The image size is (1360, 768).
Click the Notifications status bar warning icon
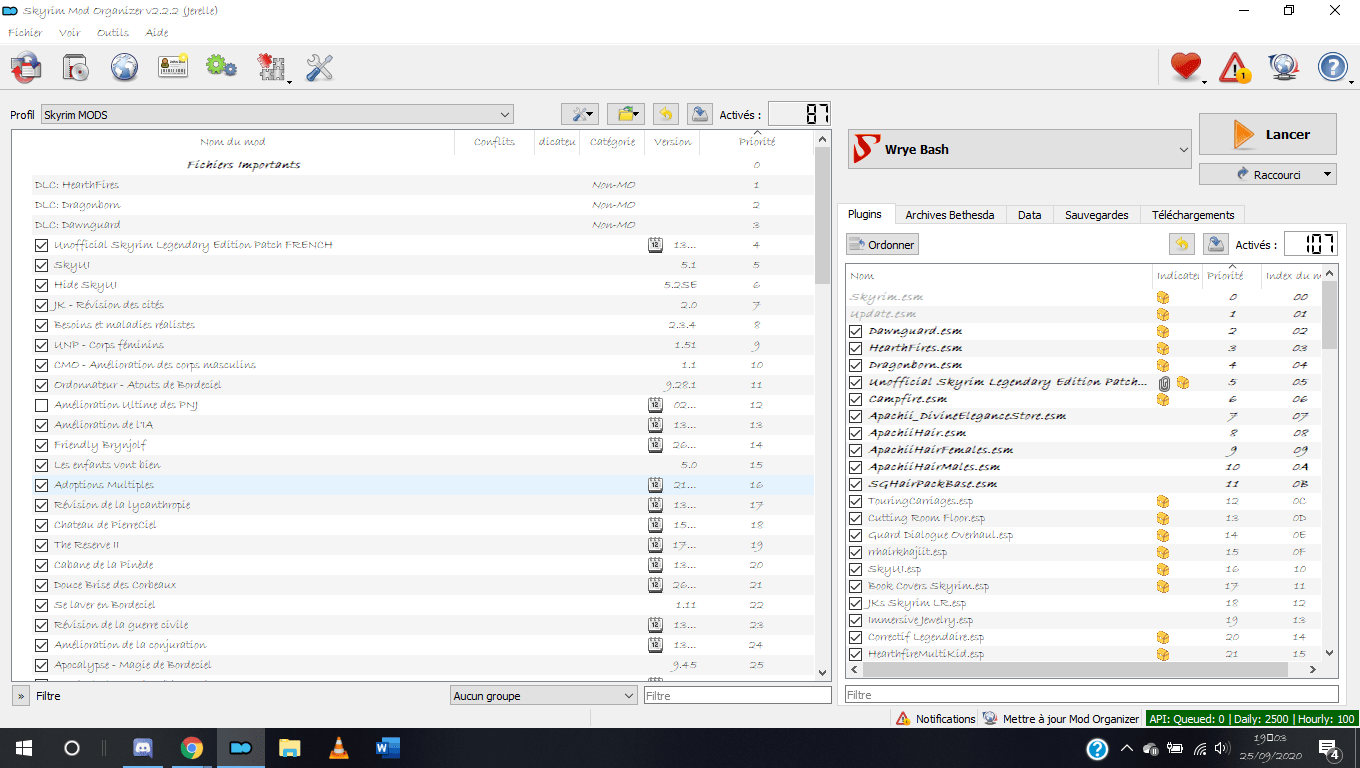pyautogui.click(x=903, y=719)
